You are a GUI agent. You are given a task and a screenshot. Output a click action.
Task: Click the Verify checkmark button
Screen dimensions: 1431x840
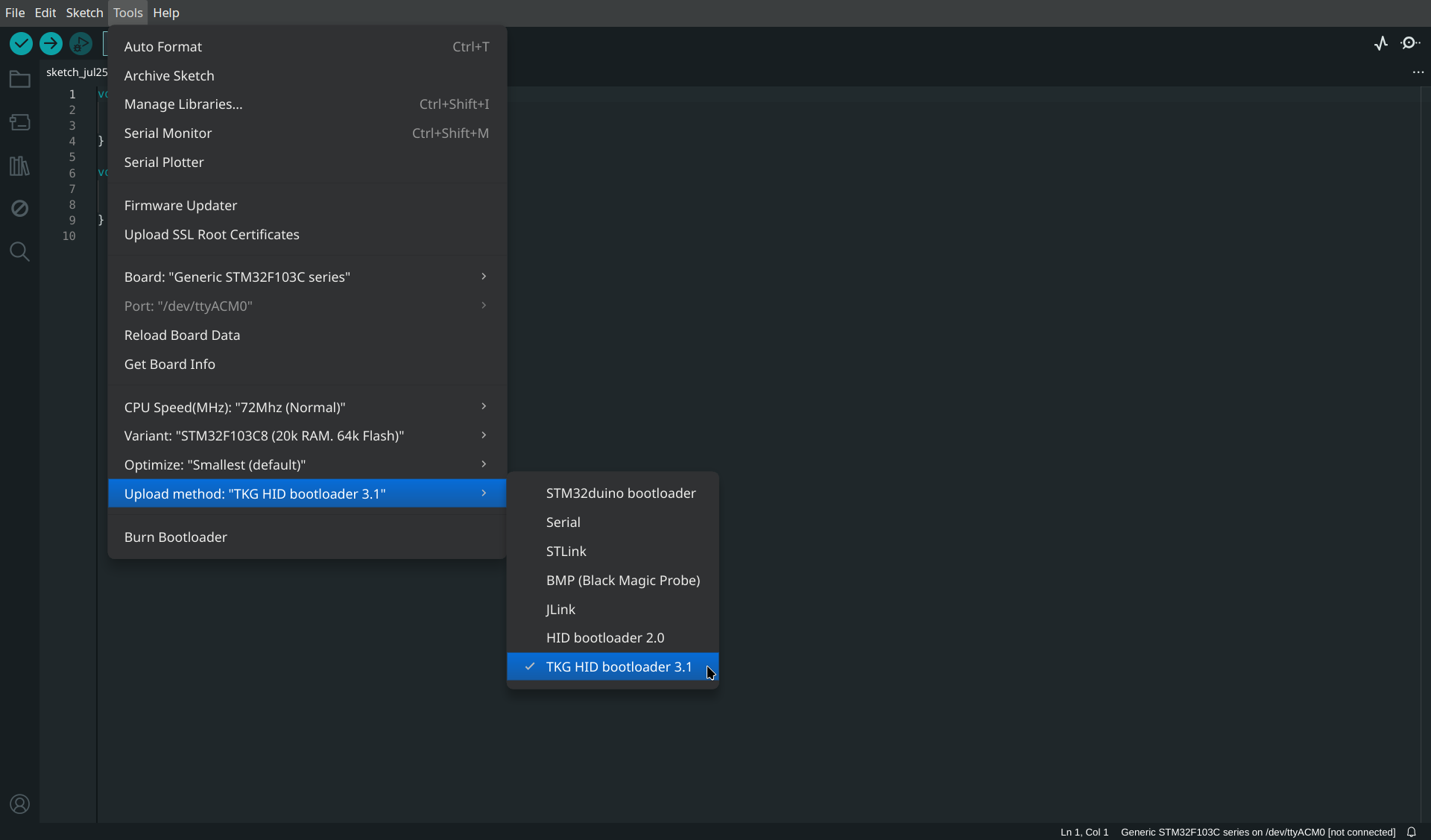point(21,44)
